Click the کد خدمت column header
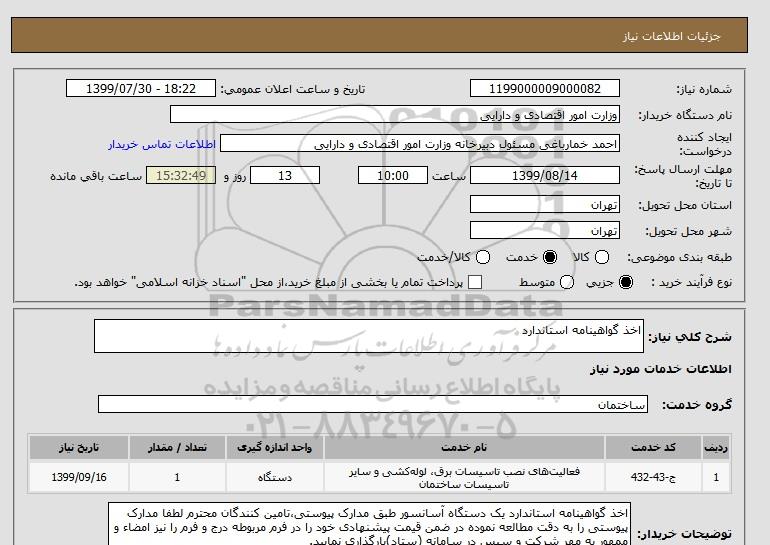 pyautogui.click(x=653, y=447)
